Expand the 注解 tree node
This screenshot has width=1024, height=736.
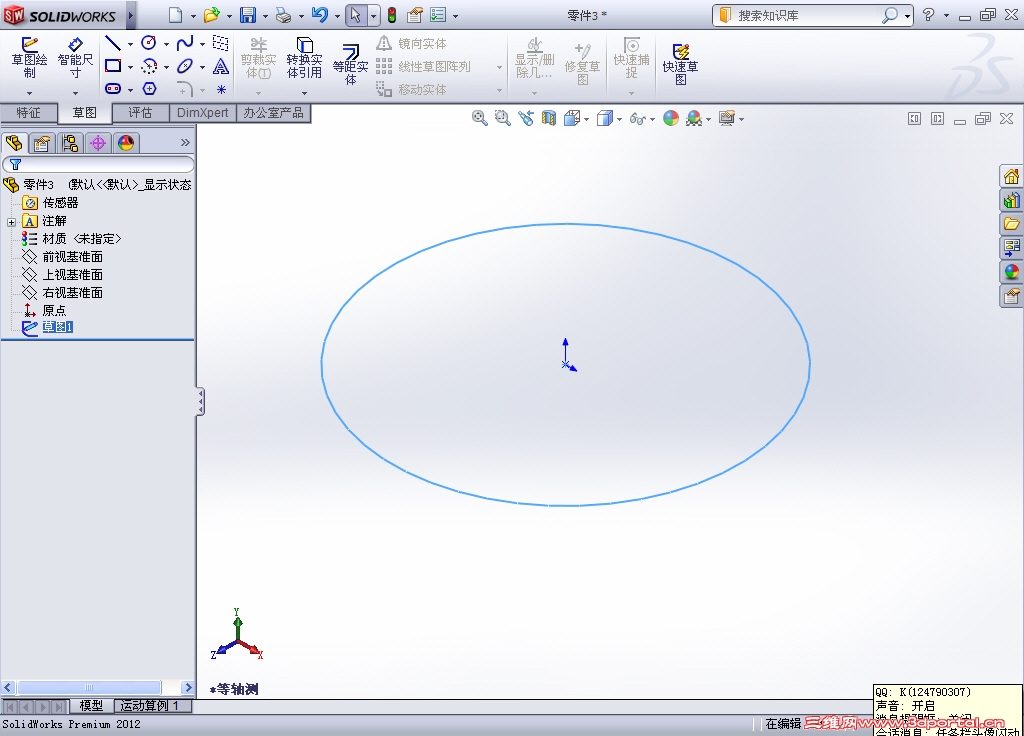(11, 222)
